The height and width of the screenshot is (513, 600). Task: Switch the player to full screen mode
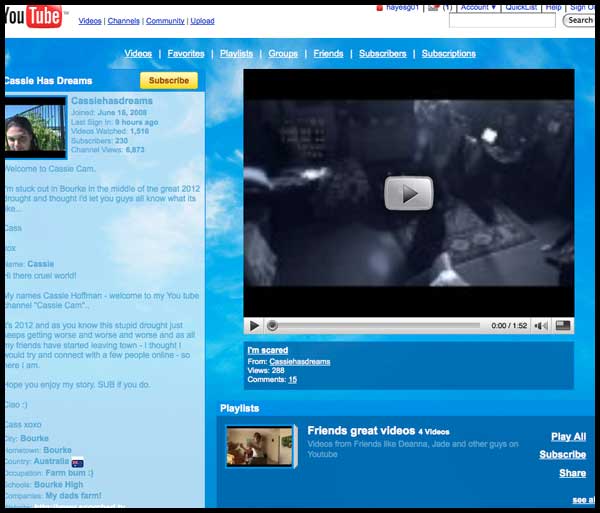coord(563,325)
